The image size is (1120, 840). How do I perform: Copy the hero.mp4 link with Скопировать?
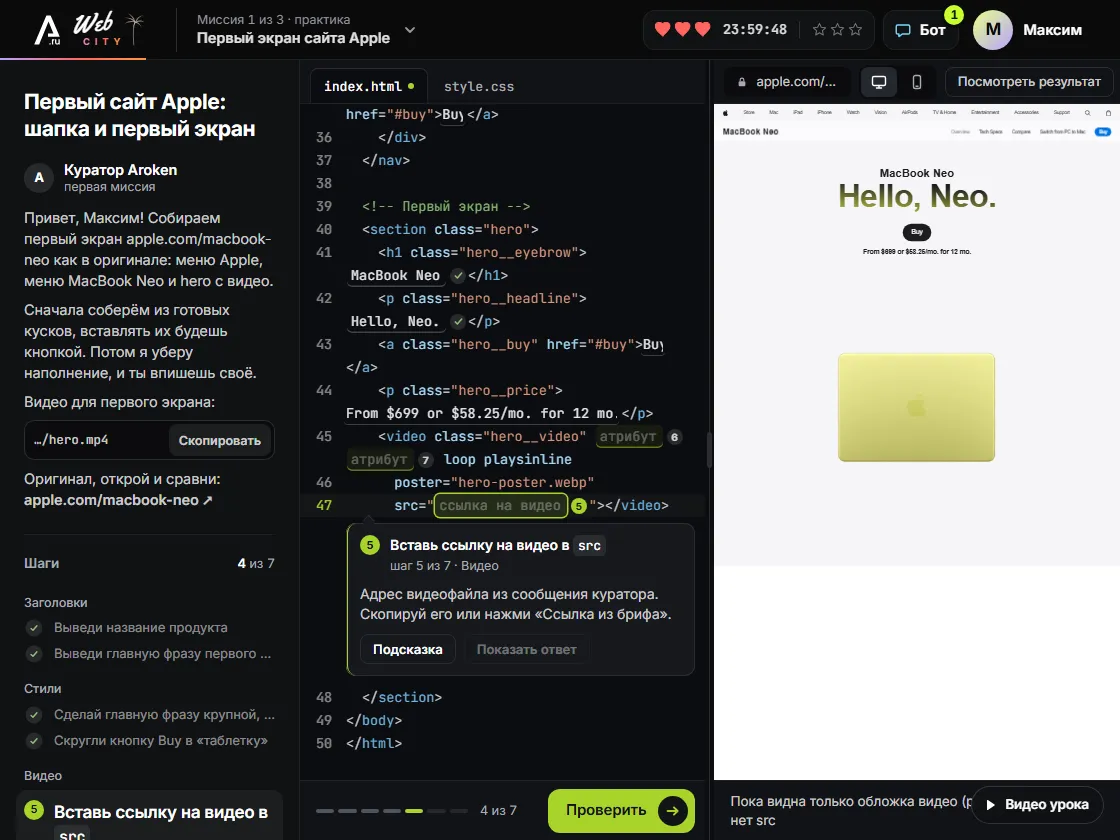click(219, 441)
